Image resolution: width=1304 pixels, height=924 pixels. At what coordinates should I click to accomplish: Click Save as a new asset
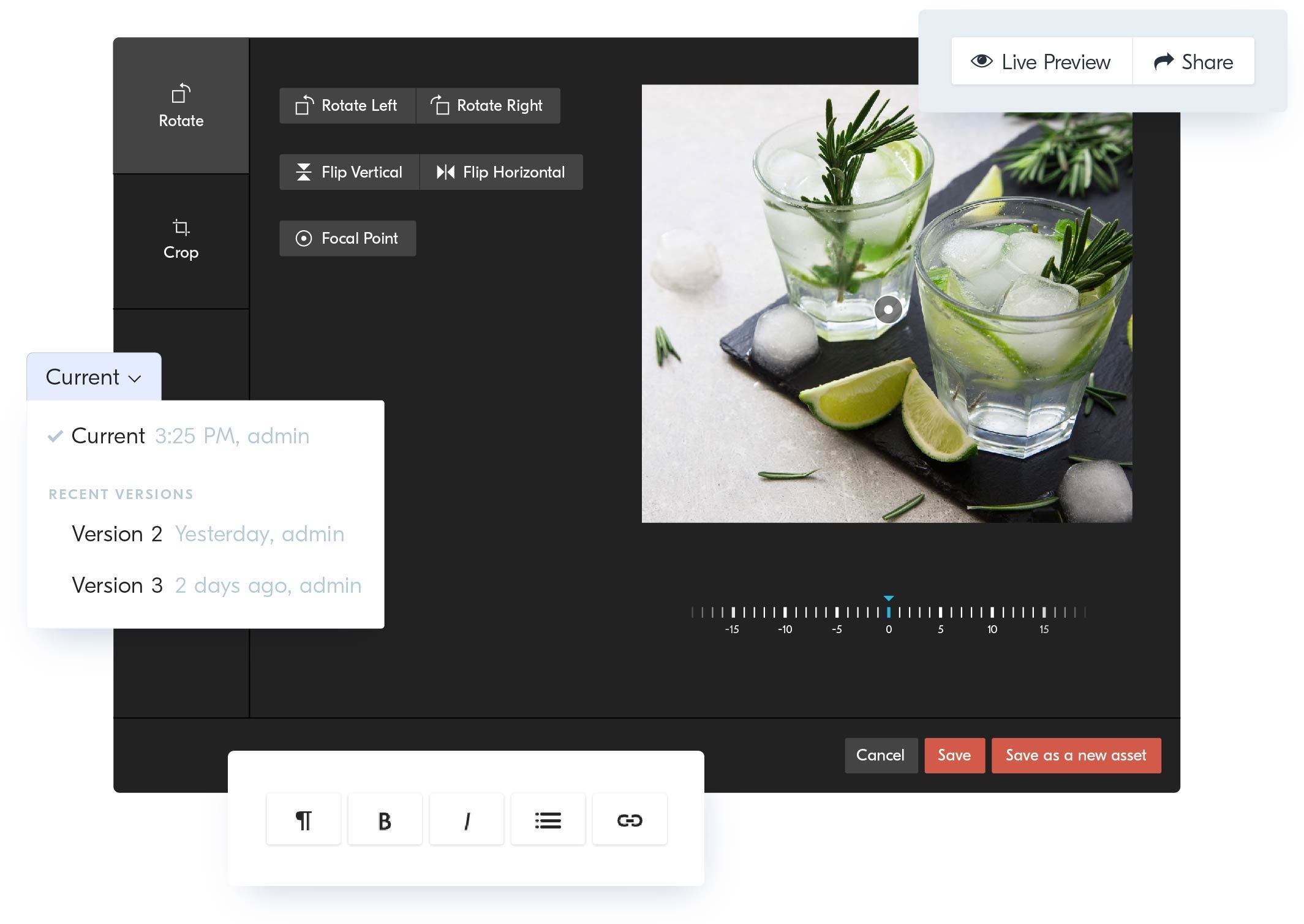1076,755
